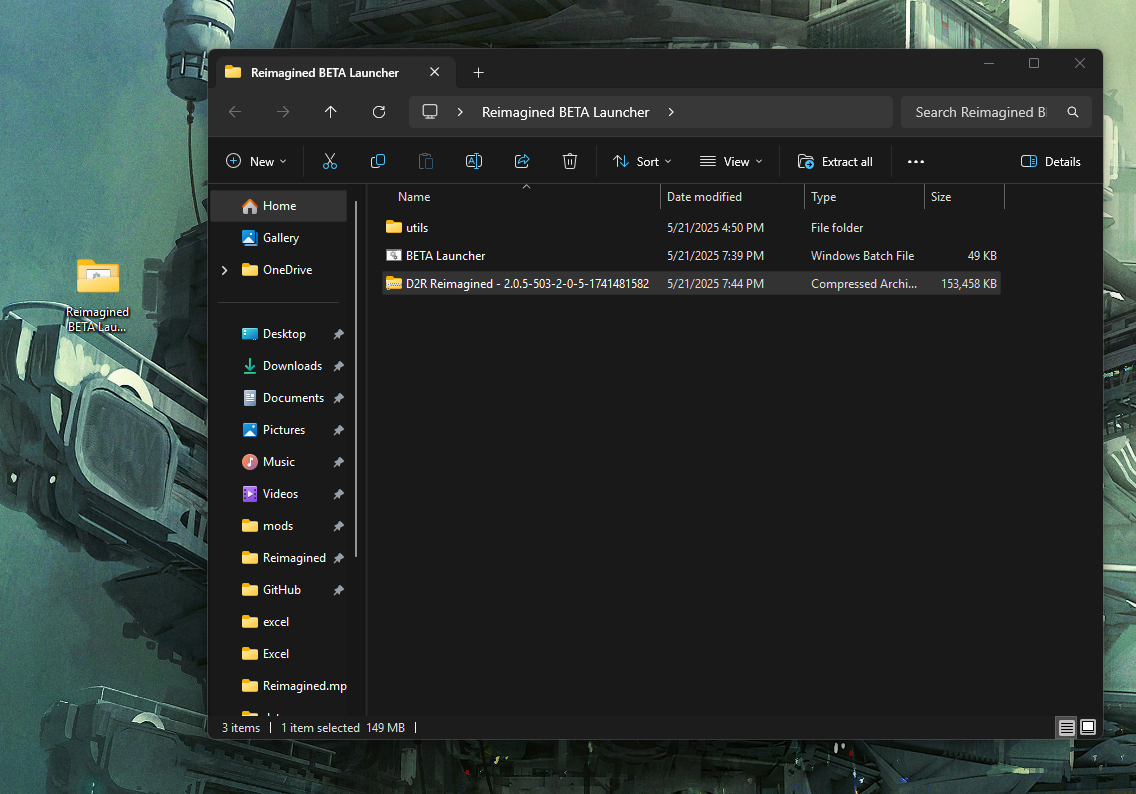Go up one directory level
Screen dimensions: 1136x794
coord(330,112)
